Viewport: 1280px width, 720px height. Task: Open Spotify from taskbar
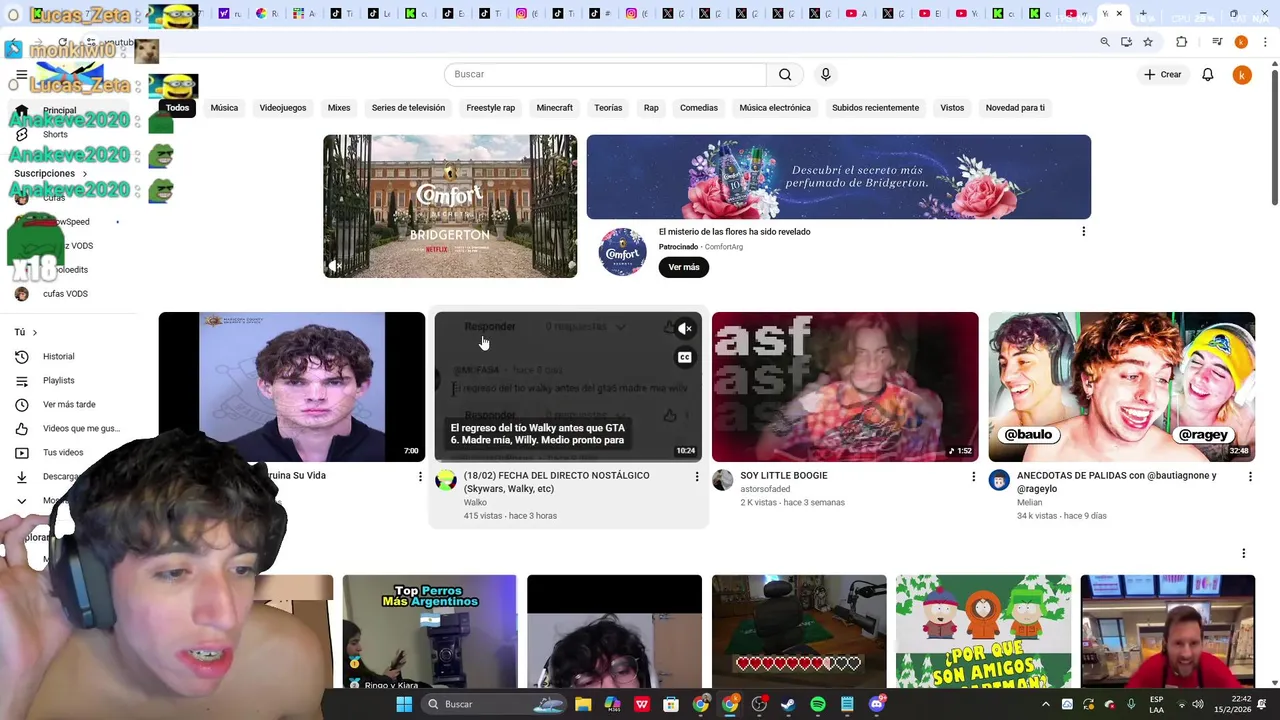tap(818, 704)
